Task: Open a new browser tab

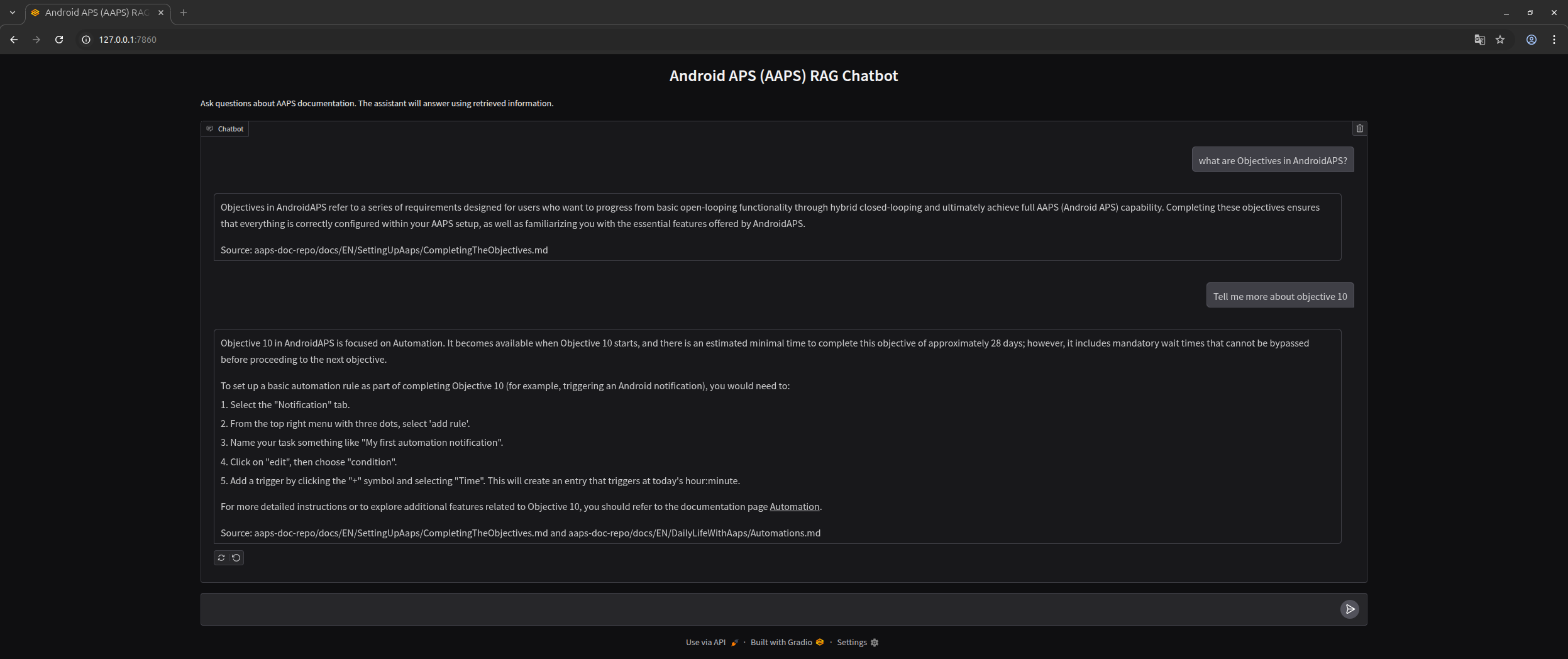Action: tap(183, 12)
